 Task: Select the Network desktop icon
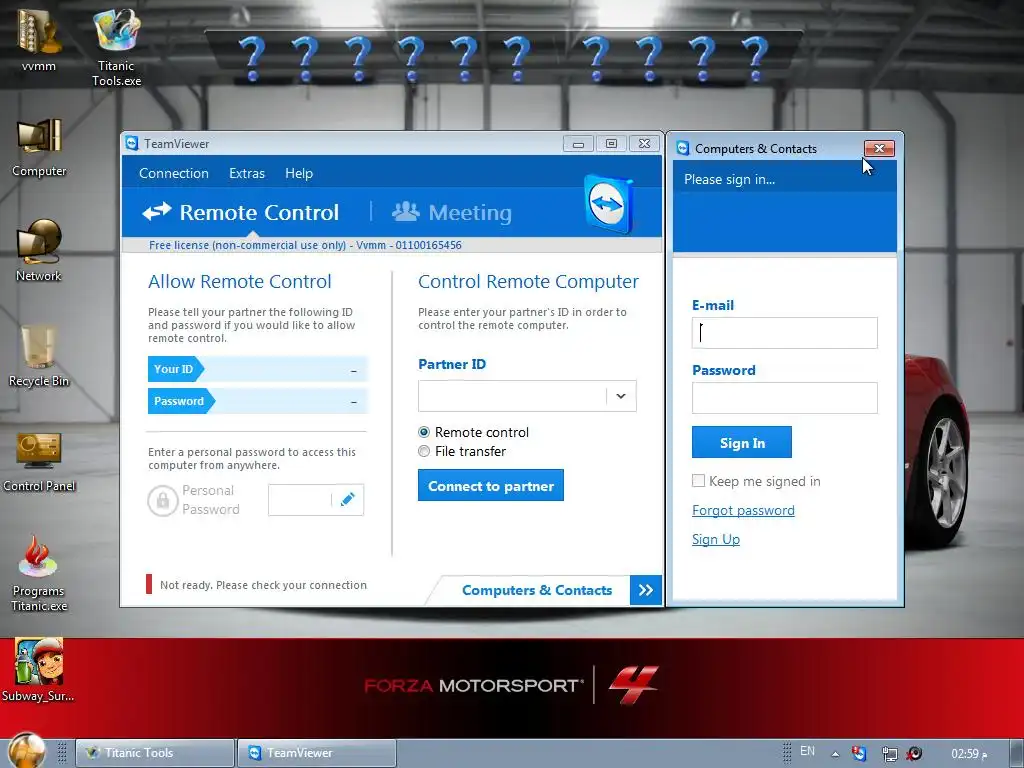click(39, 251)
